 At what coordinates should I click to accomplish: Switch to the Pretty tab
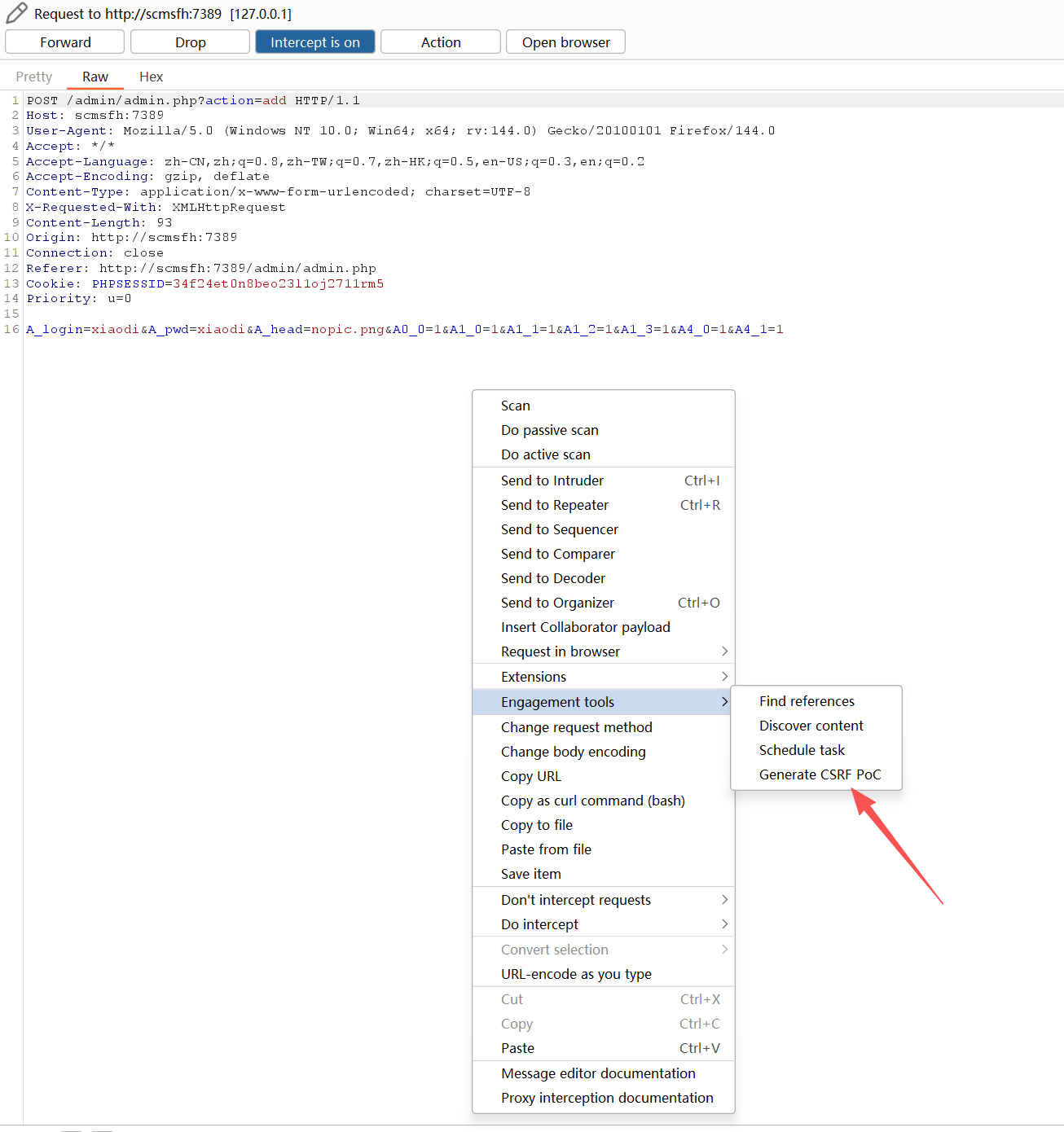pos(34,77)
